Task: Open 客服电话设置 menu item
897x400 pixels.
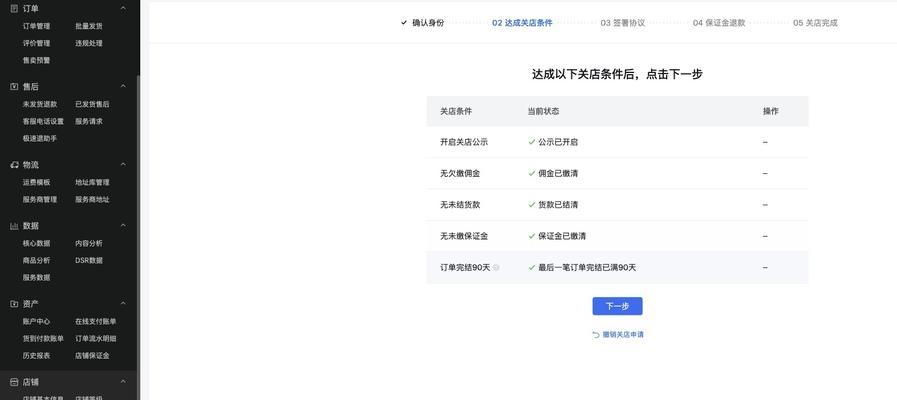Action: 43,121
